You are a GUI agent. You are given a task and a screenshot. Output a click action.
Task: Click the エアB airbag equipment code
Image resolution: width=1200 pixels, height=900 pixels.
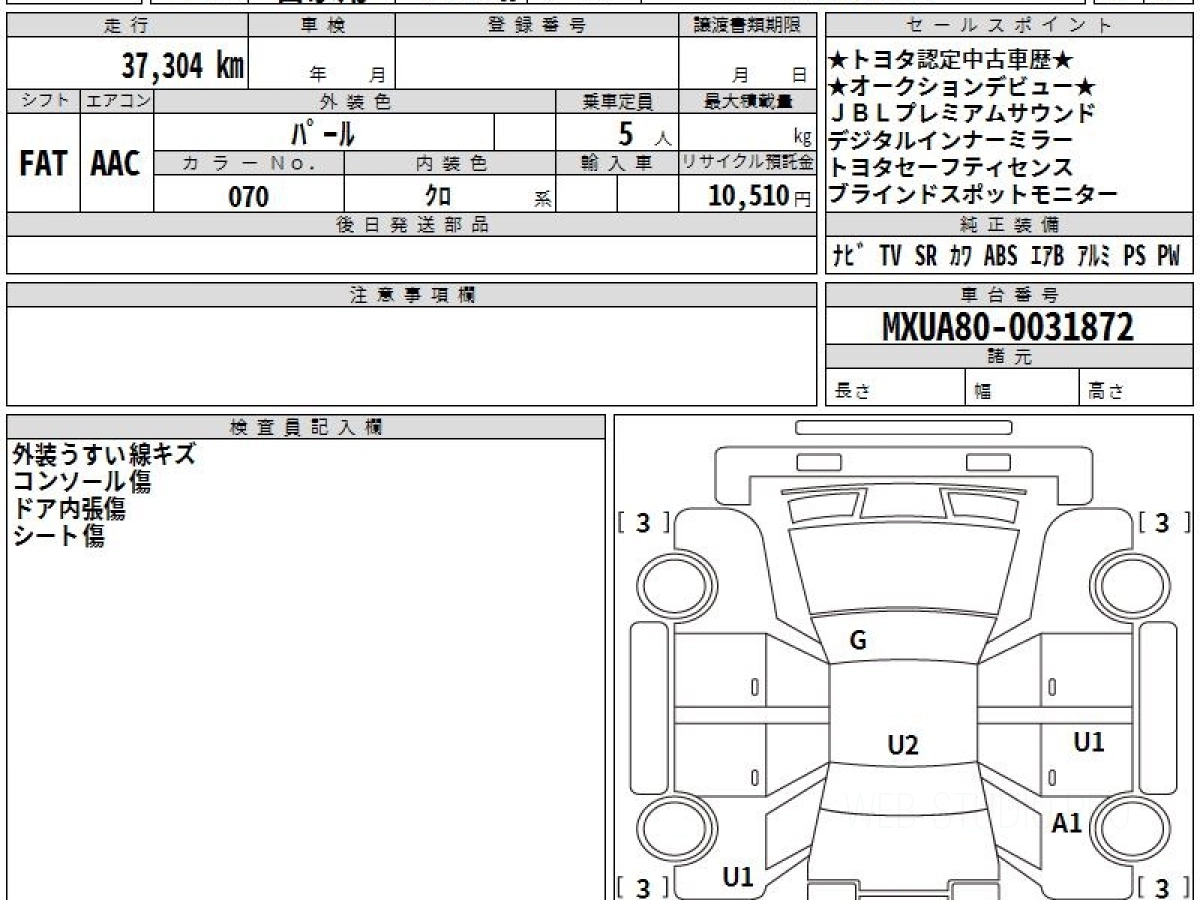(1045, 256)
